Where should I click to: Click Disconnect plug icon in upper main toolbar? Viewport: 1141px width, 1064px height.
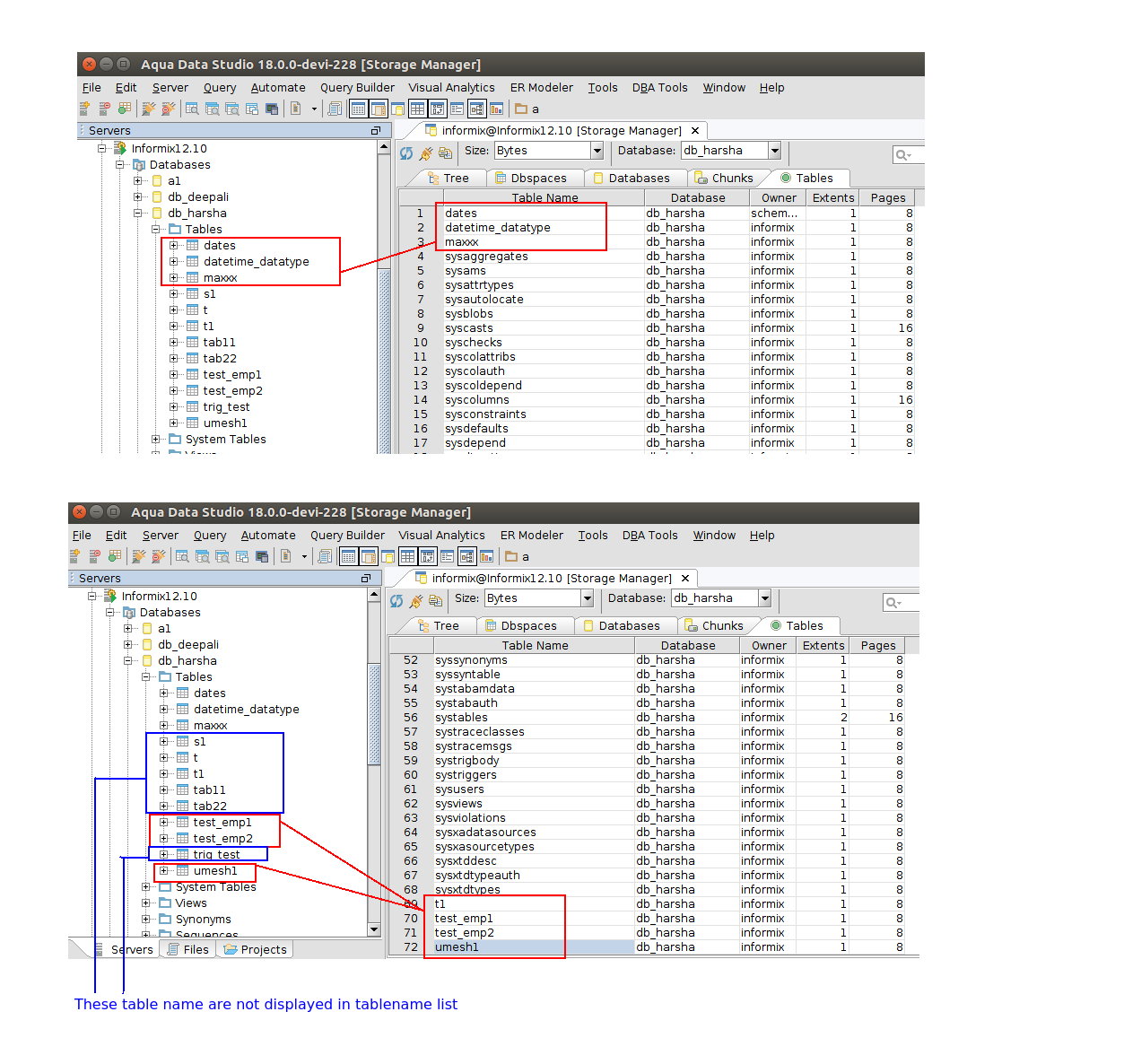[x=168, y=109]
